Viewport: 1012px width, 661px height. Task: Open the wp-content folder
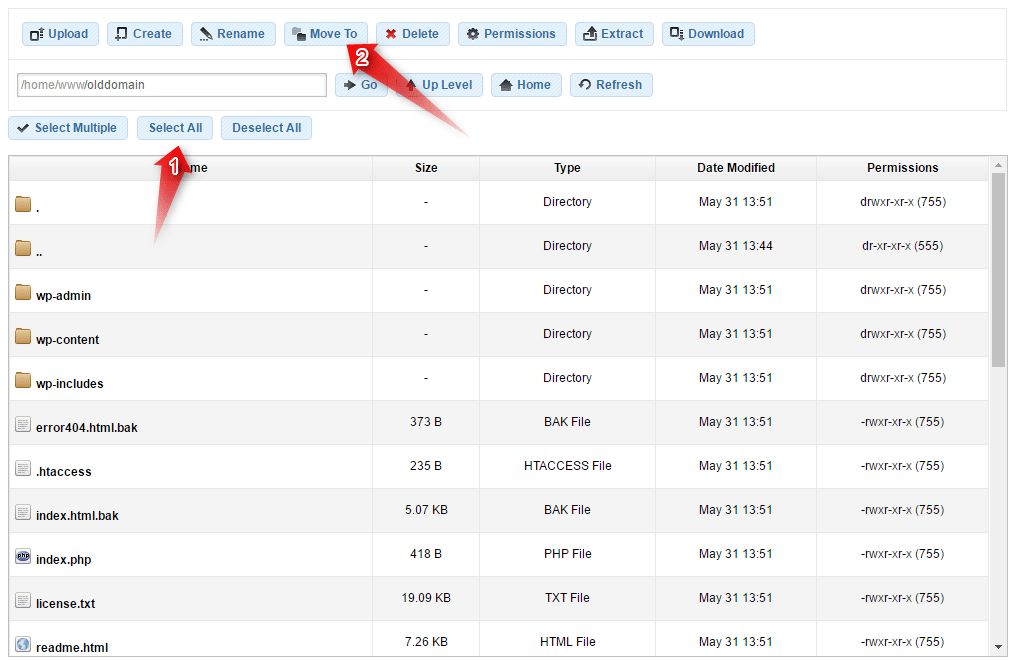tap(67, 339)
